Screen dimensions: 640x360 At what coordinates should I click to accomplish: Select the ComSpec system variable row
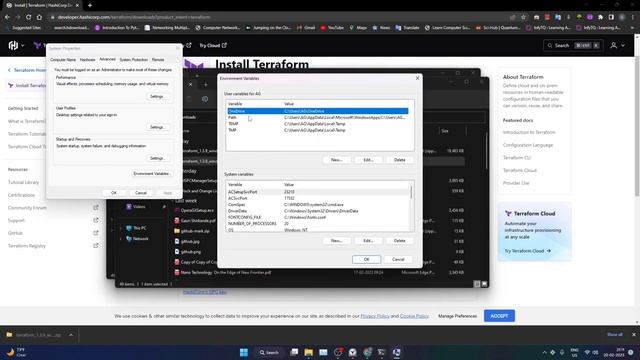pyautogui.click(x=318, y=204)
